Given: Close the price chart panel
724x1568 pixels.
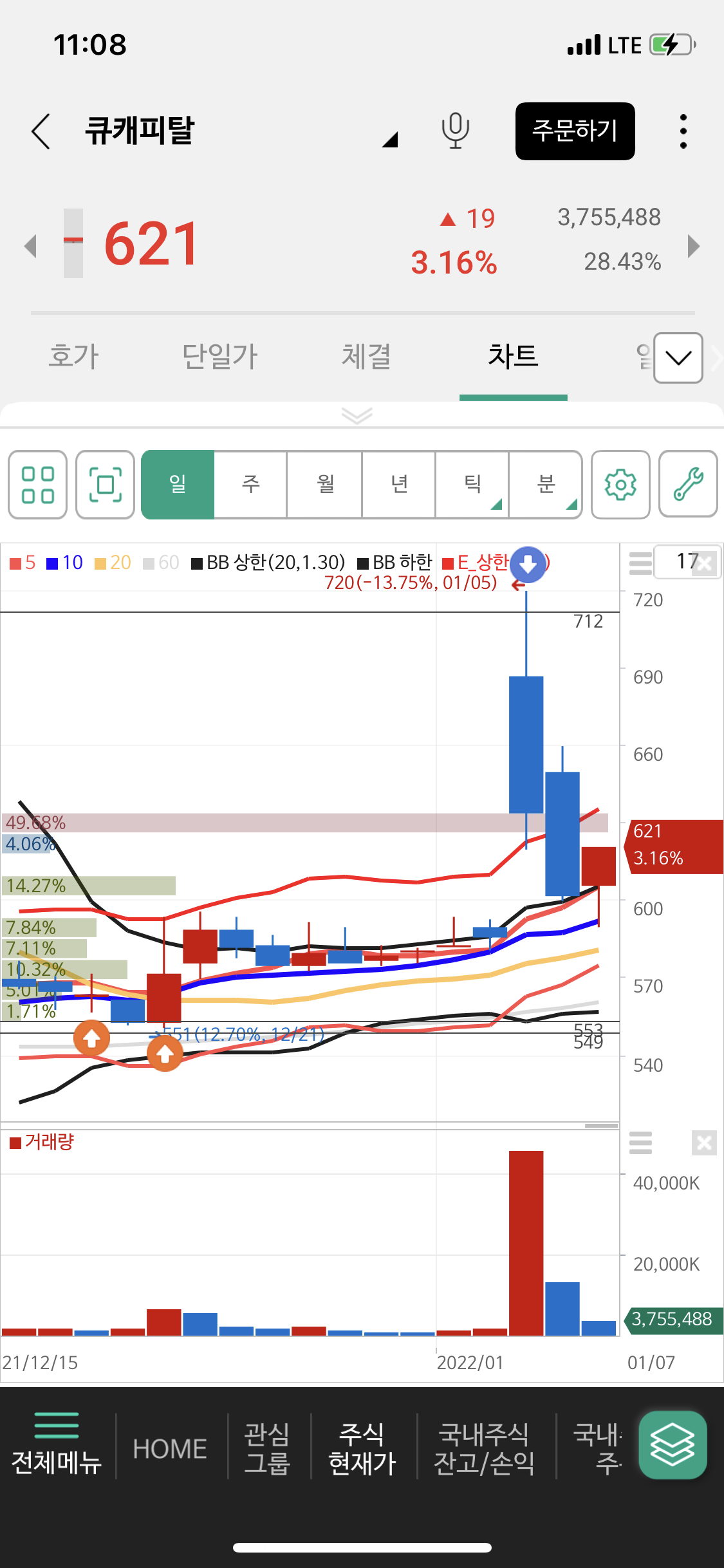Looking at the screenshot, I should point(705,564).
